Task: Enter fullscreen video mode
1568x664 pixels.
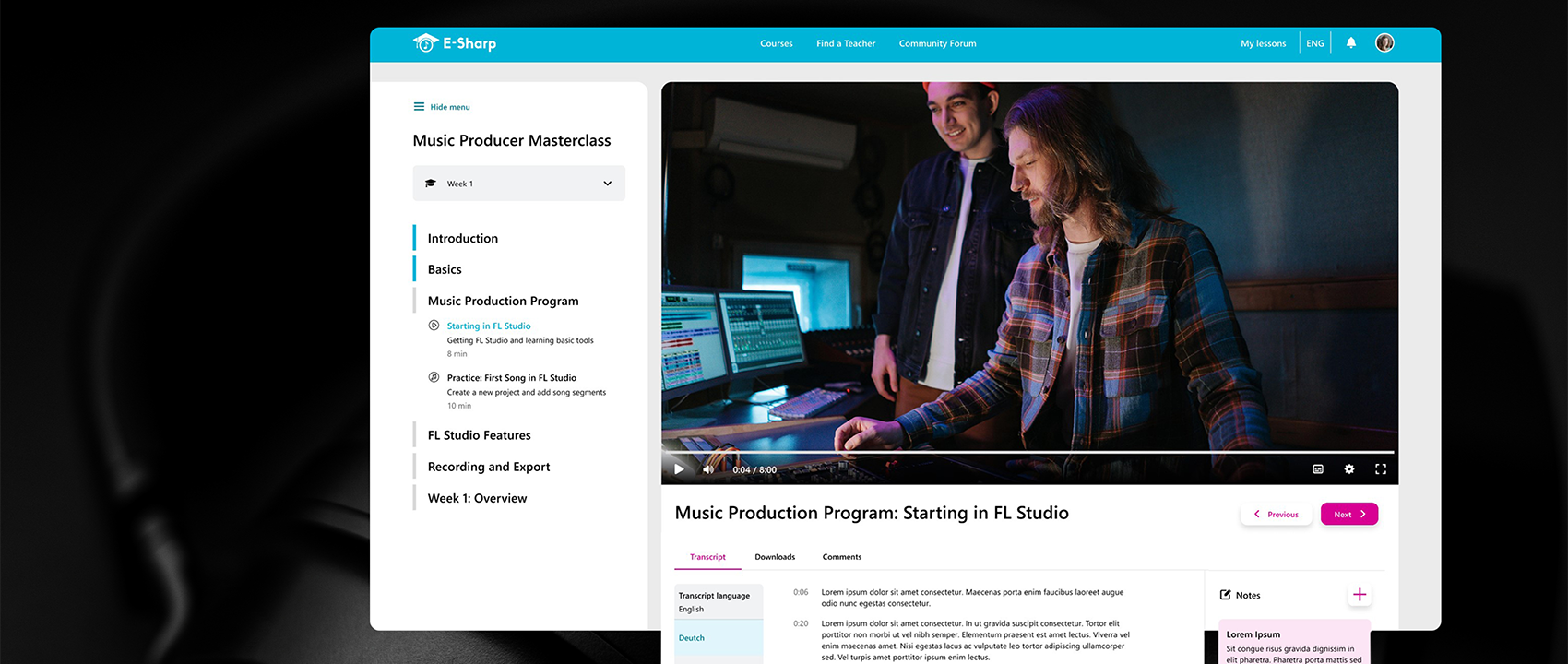Action: 1381,469
